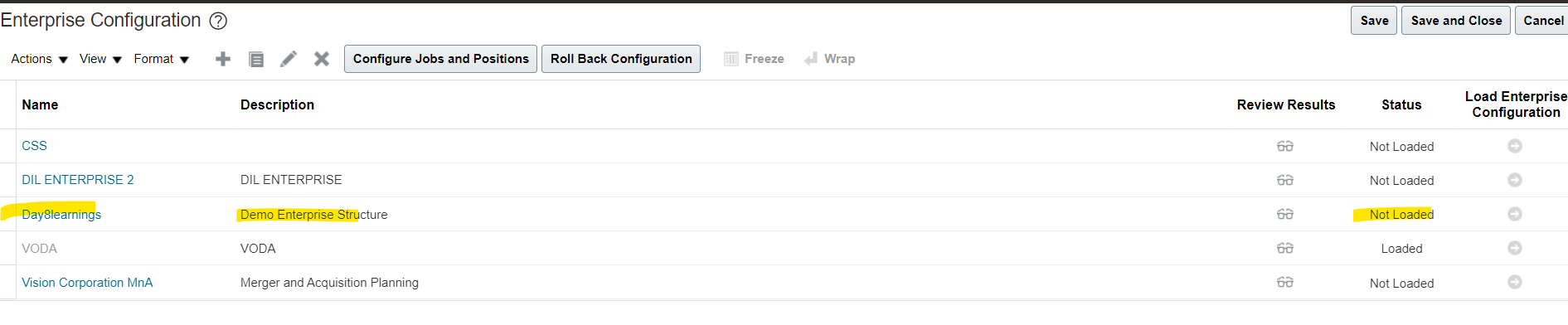The width and height of the screenshot is (1568, 325).
Task: Click the Configure Jobs and Positions button
Action: point(440,59)
